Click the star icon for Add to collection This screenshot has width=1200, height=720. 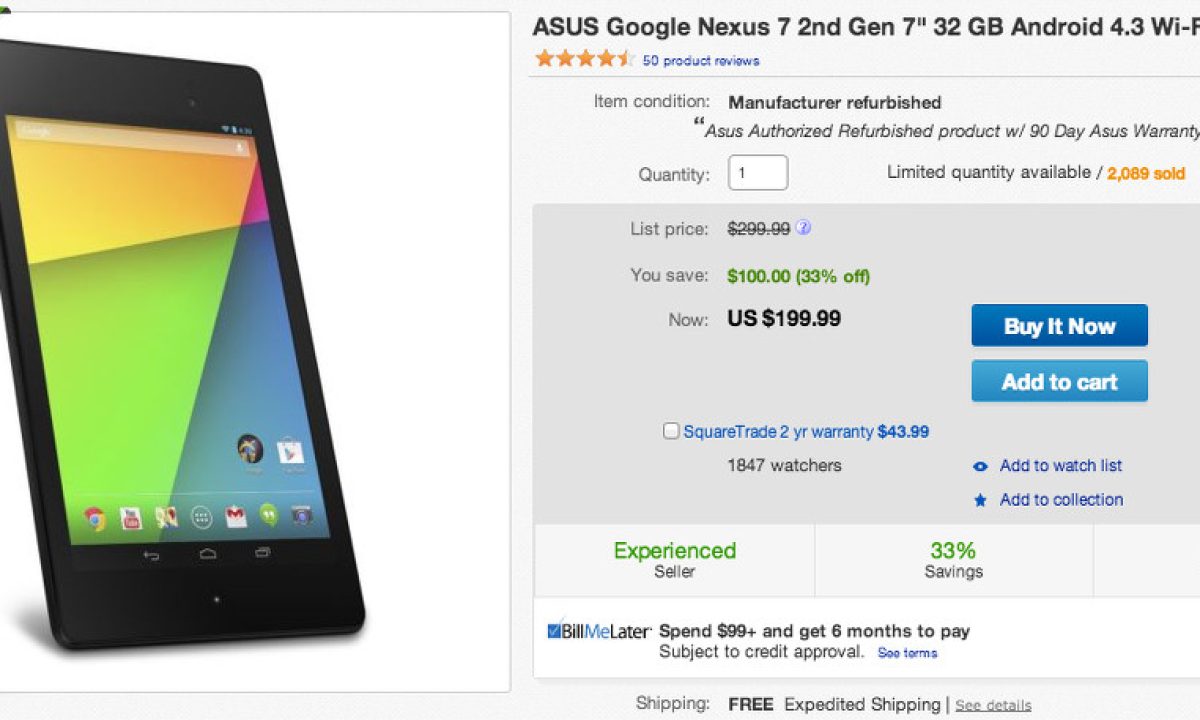[x=981, y=500]
